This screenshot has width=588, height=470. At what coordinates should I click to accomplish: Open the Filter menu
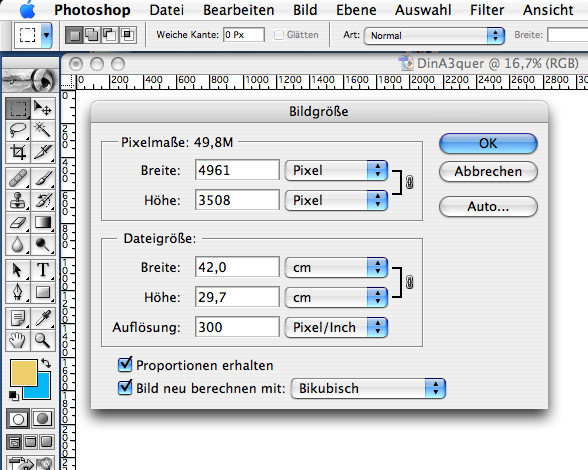[x=487, y=10]
